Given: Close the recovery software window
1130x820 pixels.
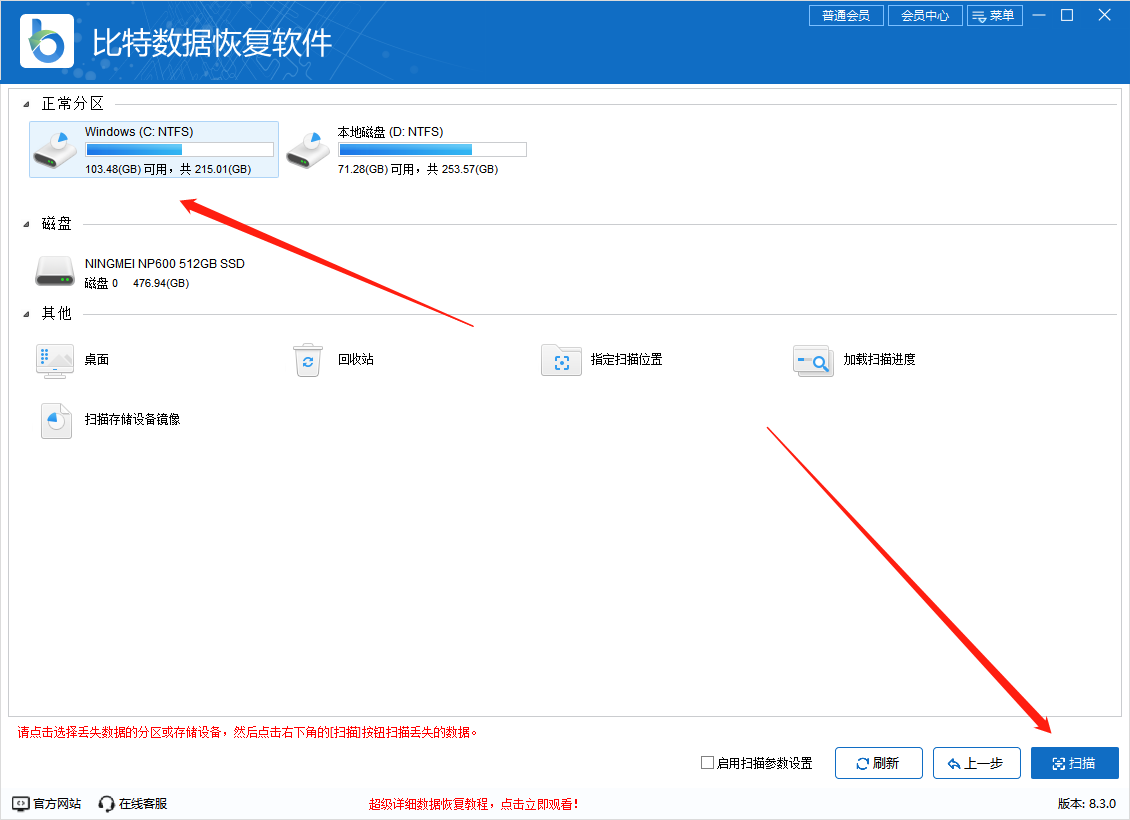Looking at the screenshot, I should [1104, 15].
